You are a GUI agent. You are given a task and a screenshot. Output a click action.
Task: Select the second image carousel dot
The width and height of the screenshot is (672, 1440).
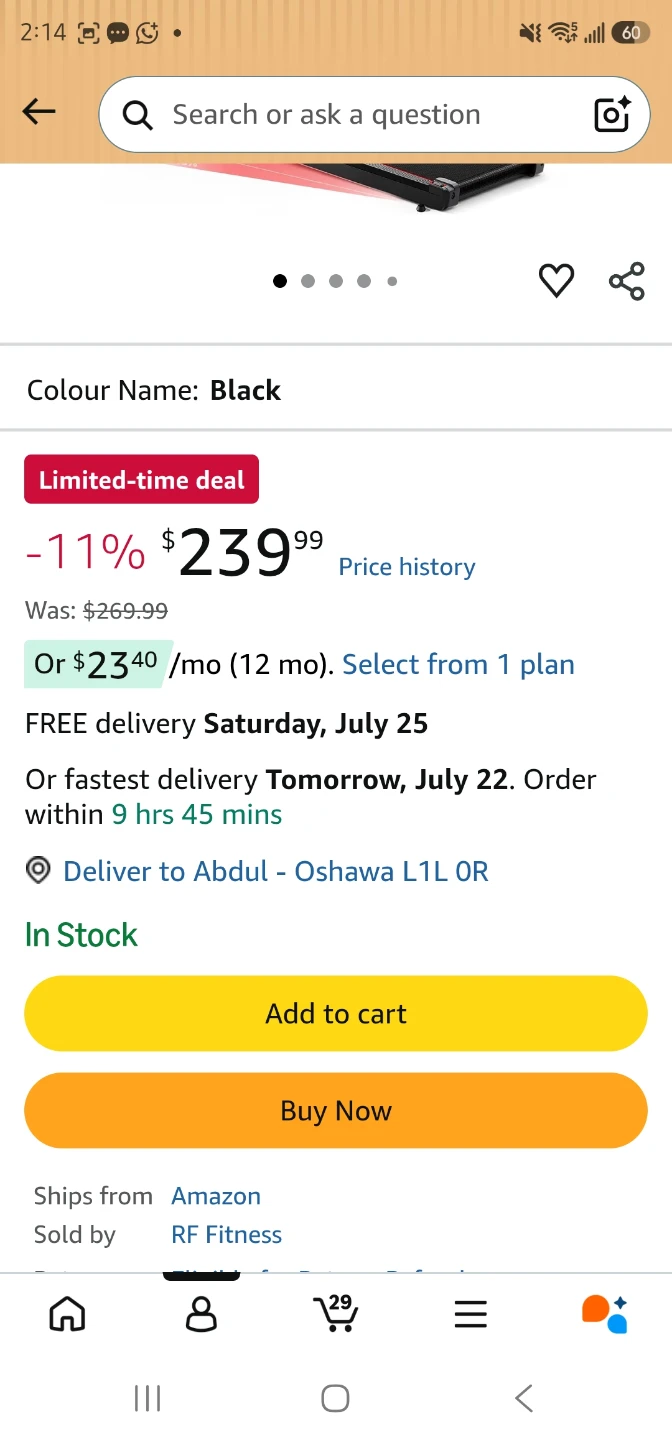pos(308,281)
